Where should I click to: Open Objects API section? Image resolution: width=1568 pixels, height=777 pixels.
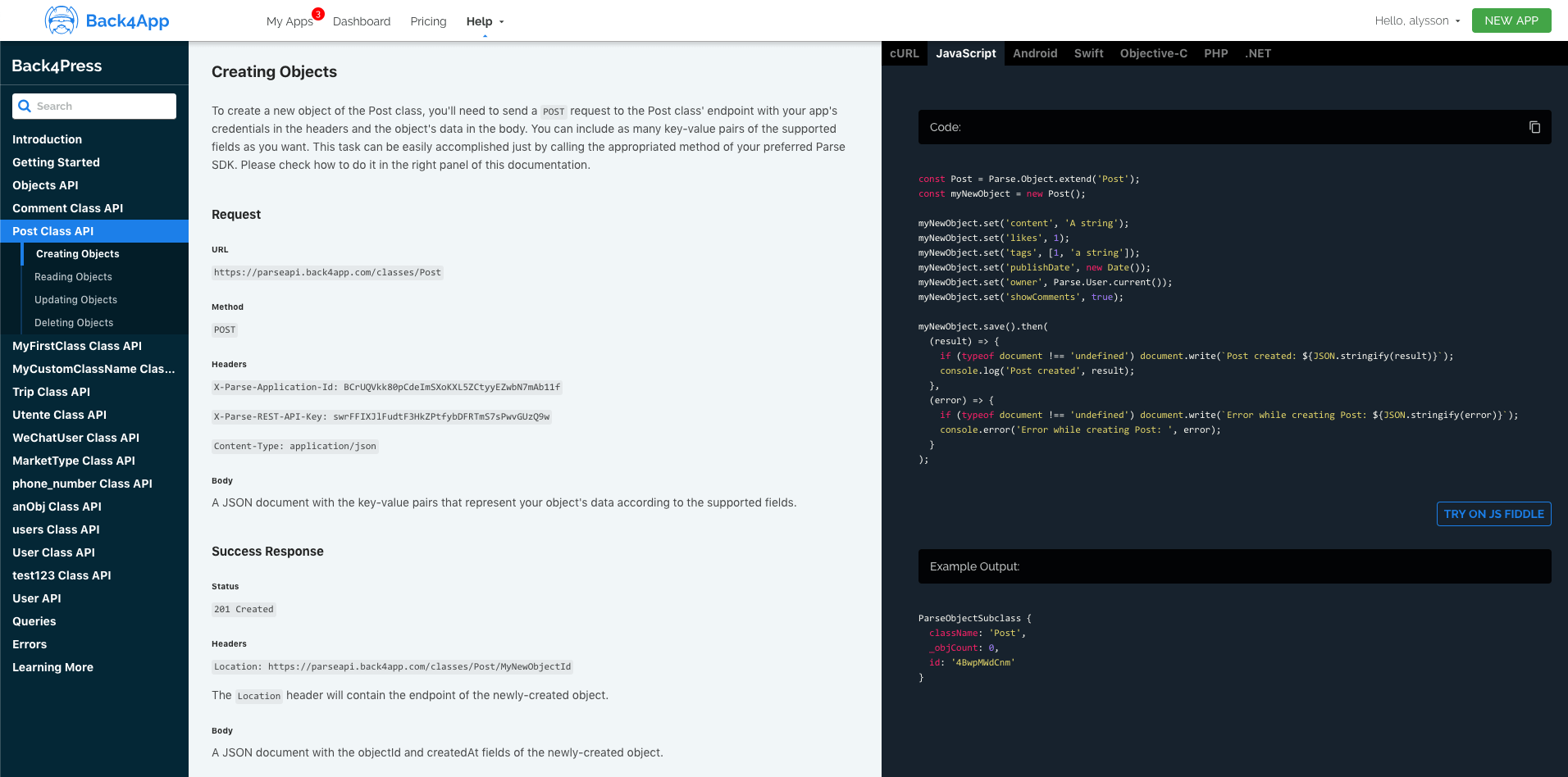[94, 185]
